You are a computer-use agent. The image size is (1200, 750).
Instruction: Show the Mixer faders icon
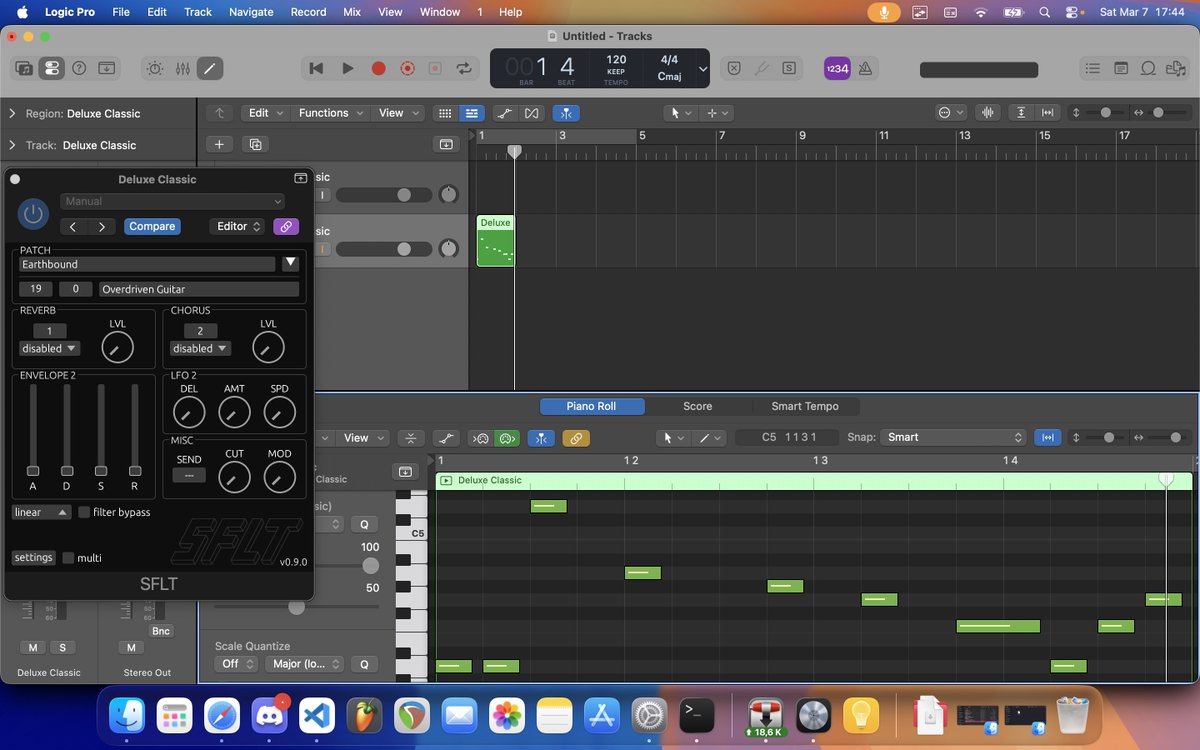click(182, 69)
